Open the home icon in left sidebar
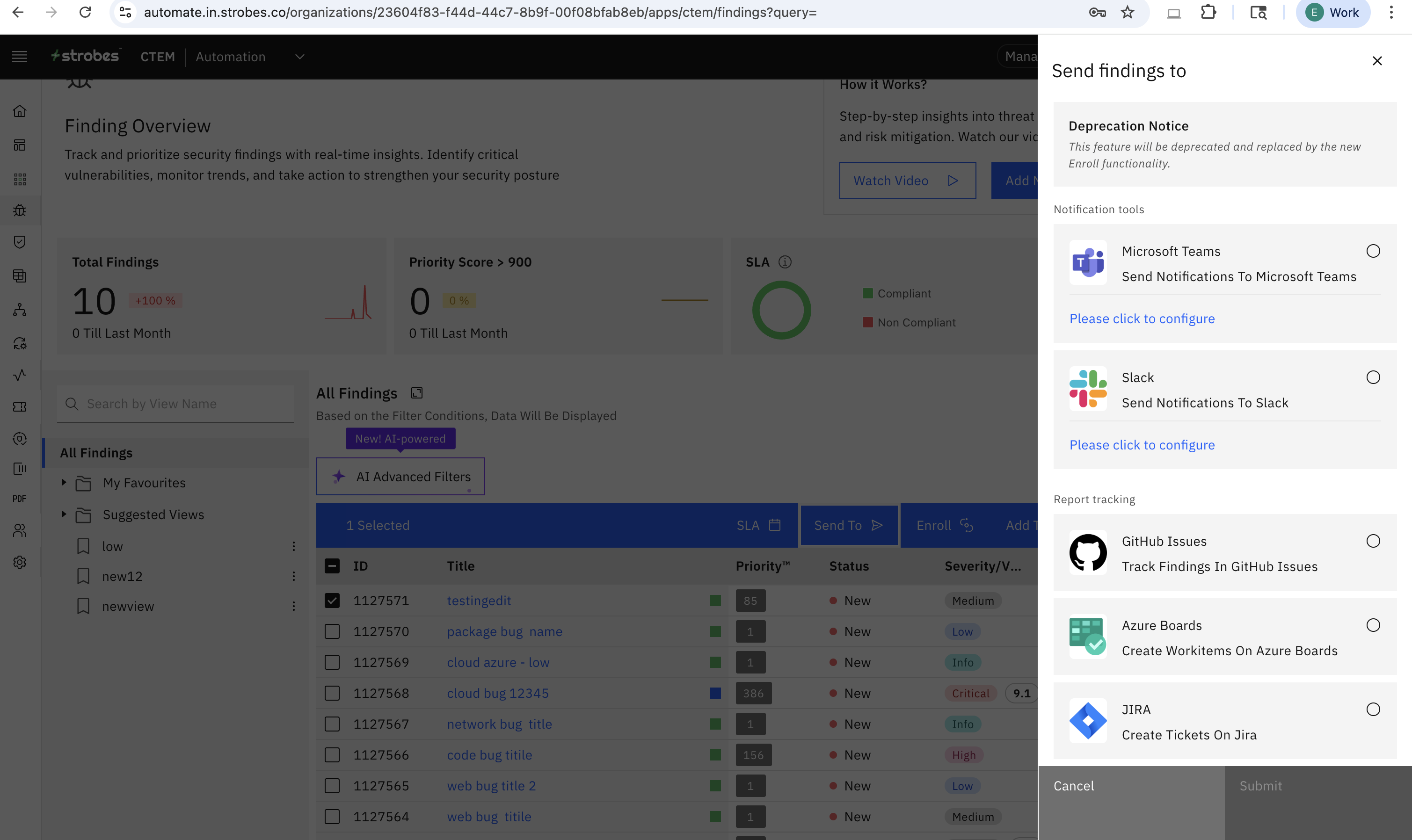Image resolution: width=1412 pixels, height=840 pixels. click(20, 111)
